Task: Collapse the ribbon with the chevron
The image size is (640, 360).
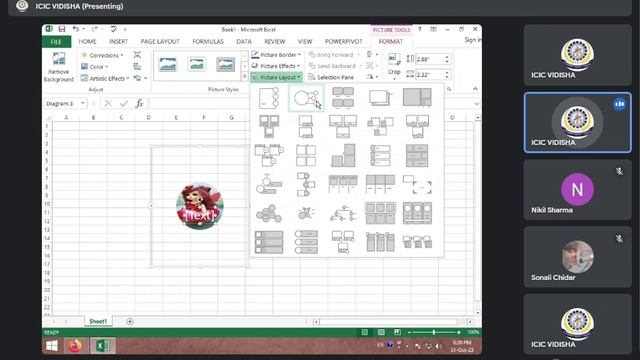Action: (x=475, y=89)
